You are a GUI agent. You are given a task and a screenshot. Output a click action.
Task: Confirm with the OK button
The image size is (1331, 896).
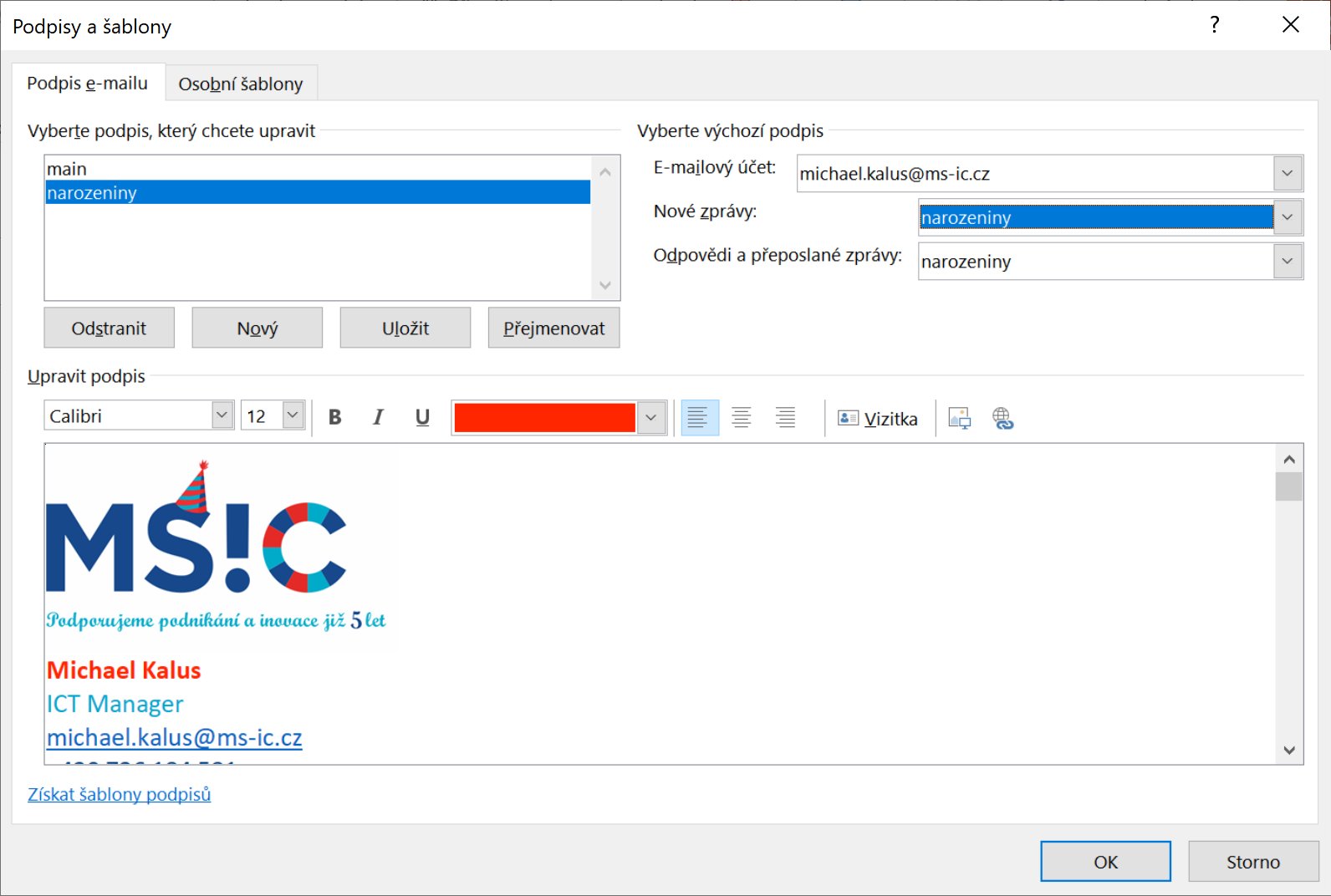click(1105, 862)
